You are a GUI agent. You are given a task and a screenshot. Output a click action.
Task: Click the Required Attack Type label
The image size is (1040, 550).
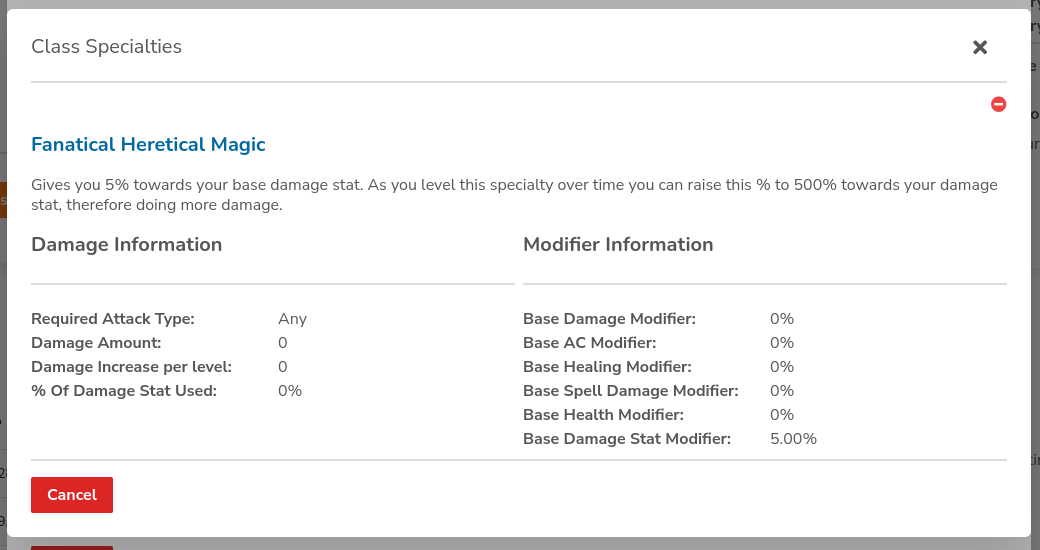(x=113, y=319)
